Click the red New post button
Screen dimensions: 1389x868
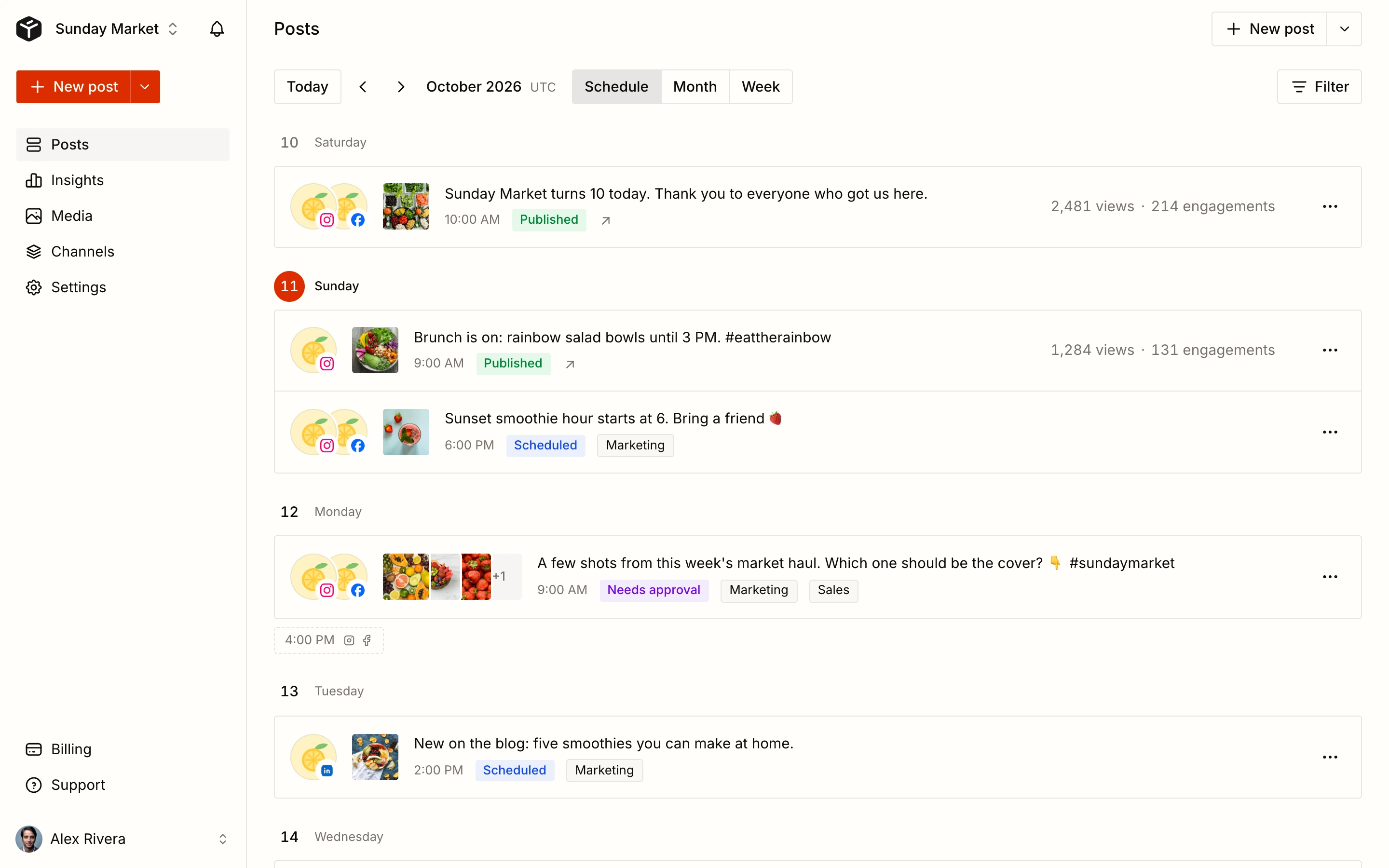coord(73,87)
